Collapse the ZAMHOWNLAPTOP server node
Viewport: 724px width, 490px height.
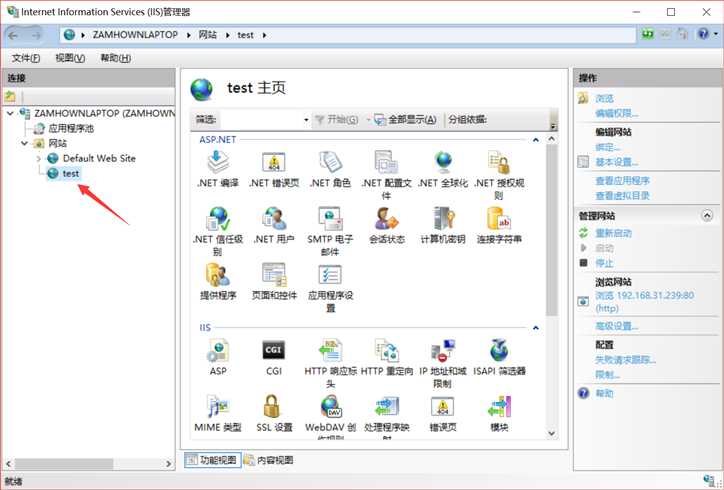point(10,113)
